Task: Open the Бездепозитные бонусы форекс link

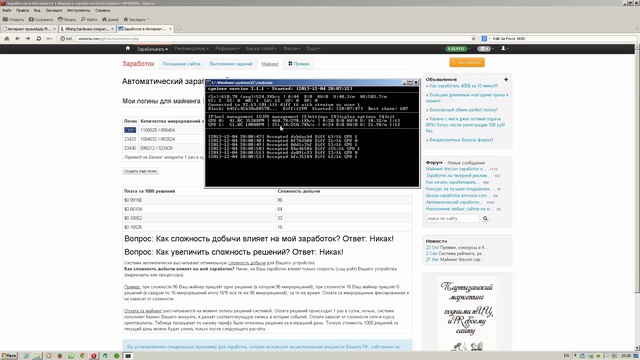Action: pyautogui.click(x=461, y=140)
